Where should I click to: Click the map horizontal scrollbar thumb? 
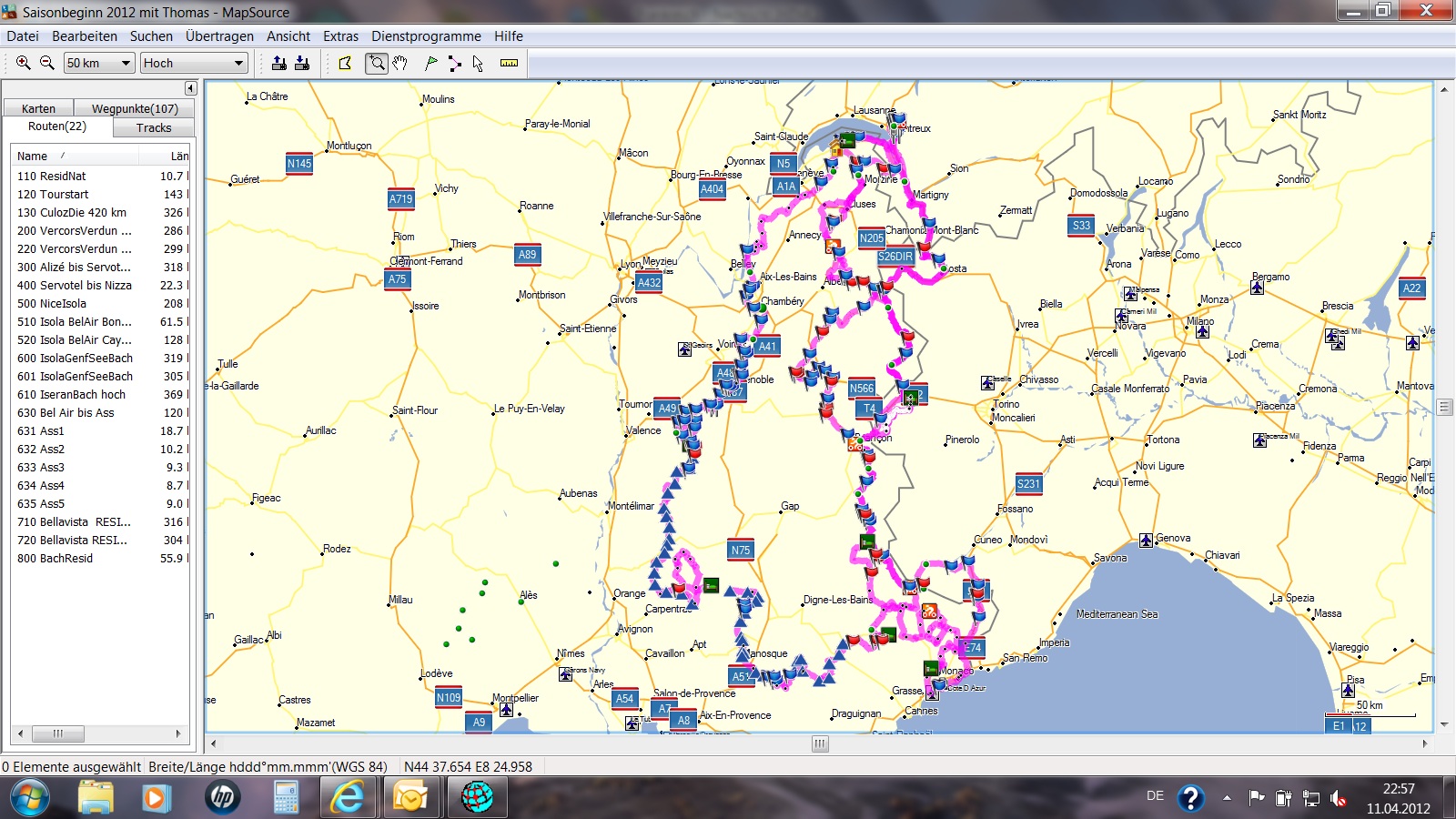820,743
